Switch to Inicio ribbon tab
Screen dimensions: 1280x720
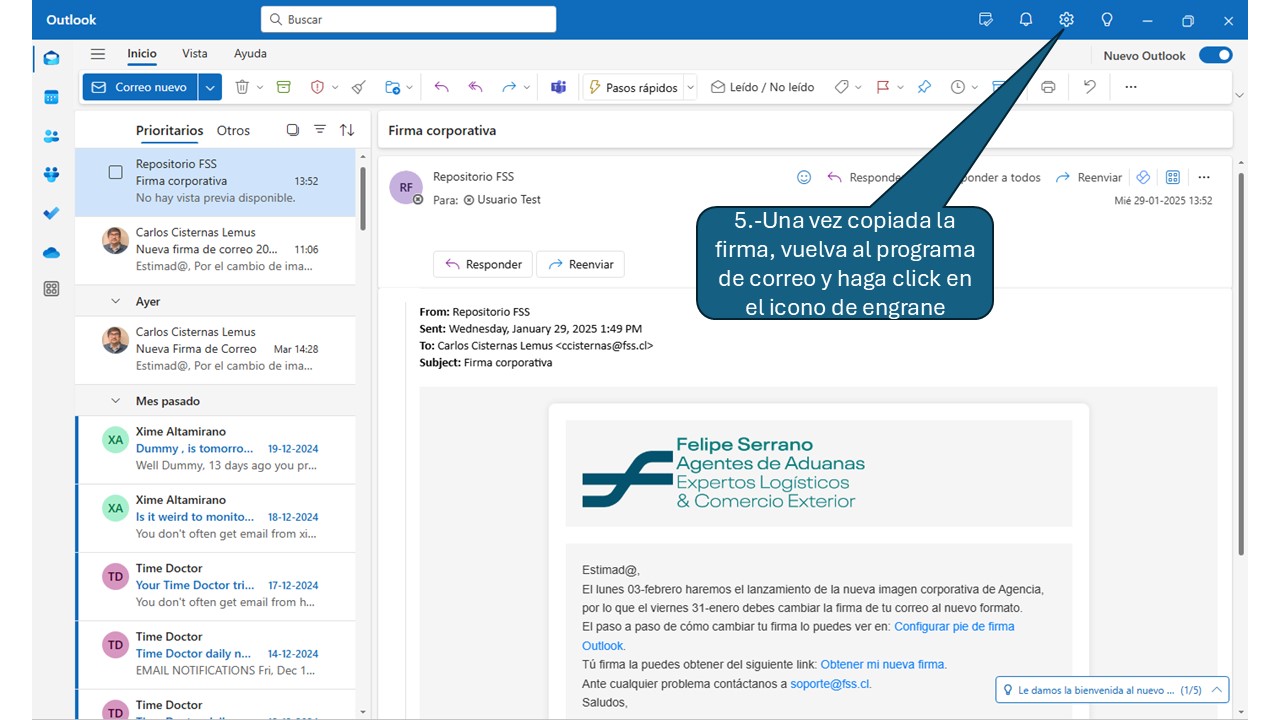click(x=142, y=54)
